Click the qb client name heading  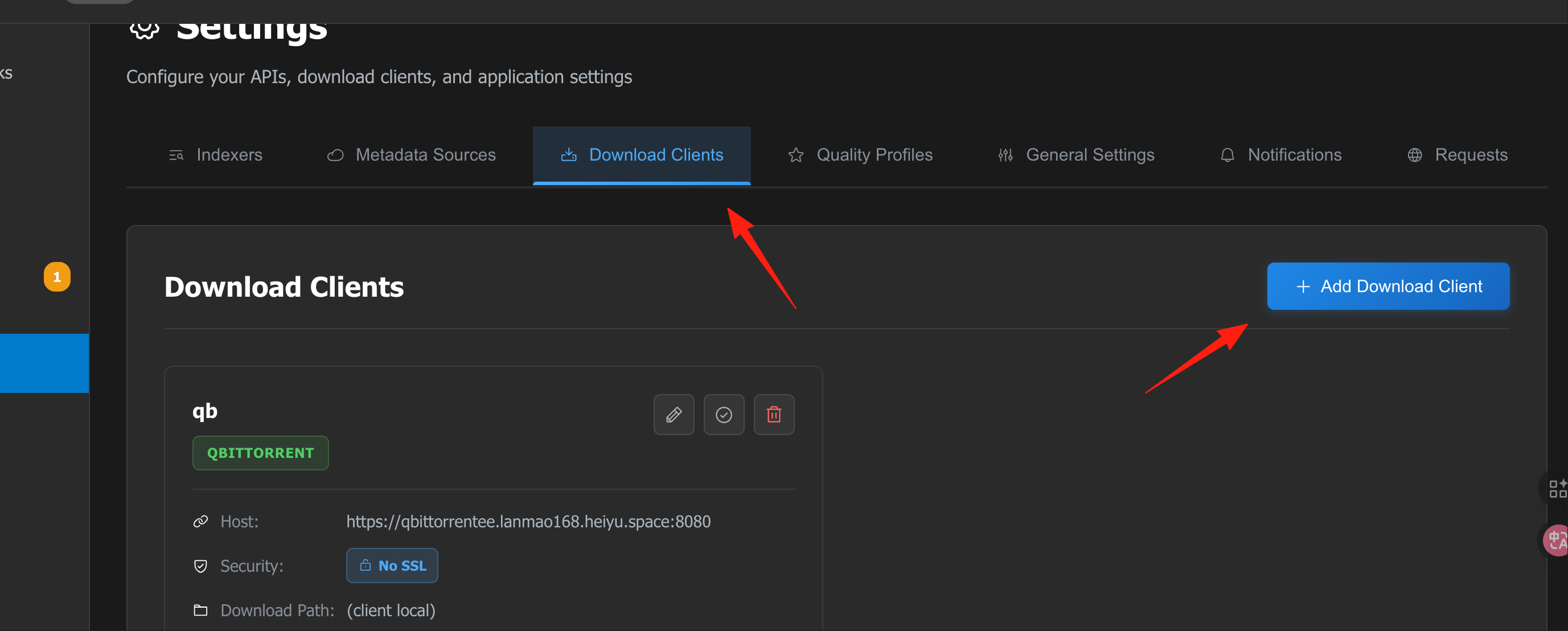click(205, 411)
